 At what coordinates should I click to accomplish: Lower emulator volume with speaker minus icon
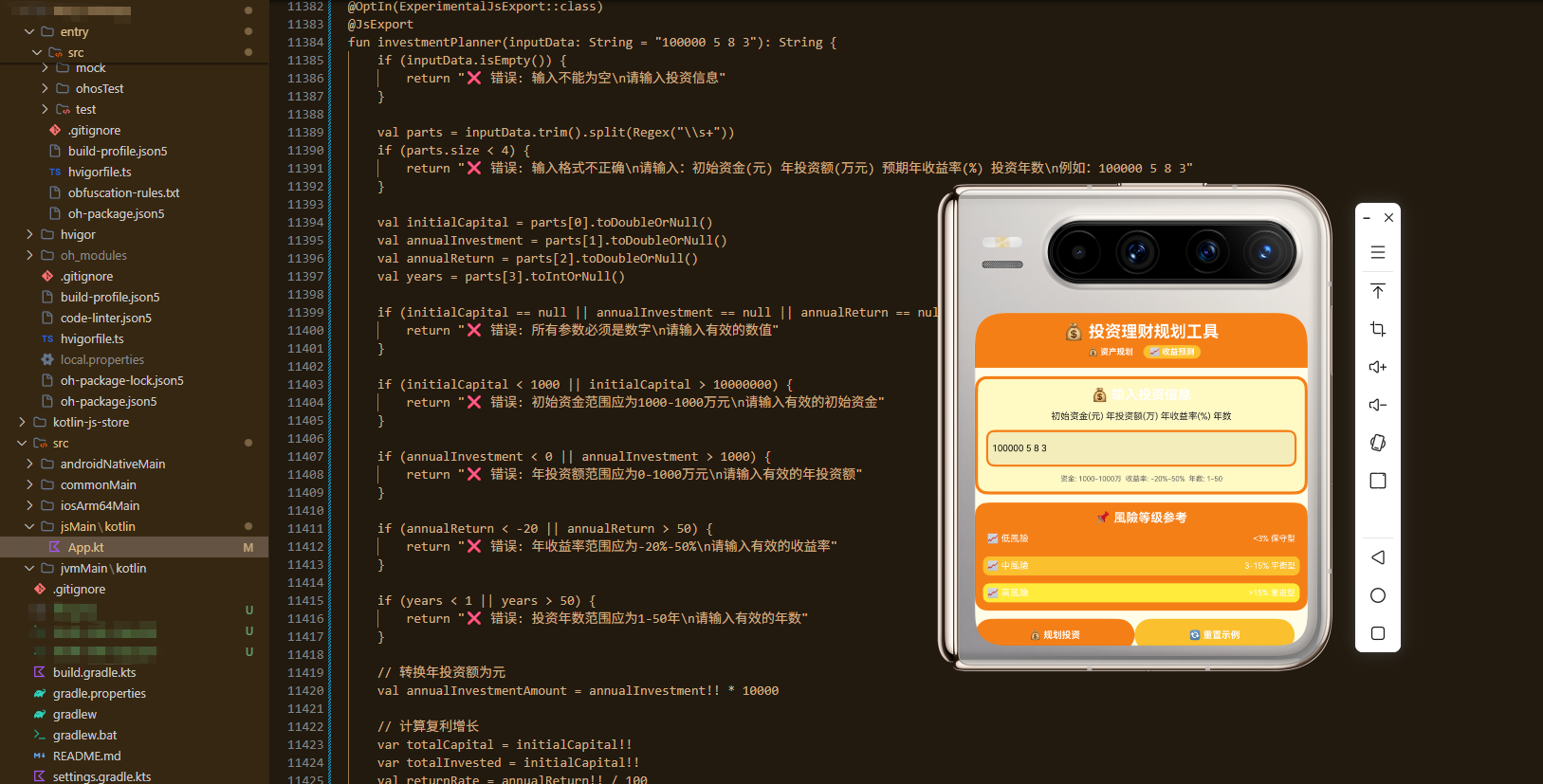(1378, 405)
